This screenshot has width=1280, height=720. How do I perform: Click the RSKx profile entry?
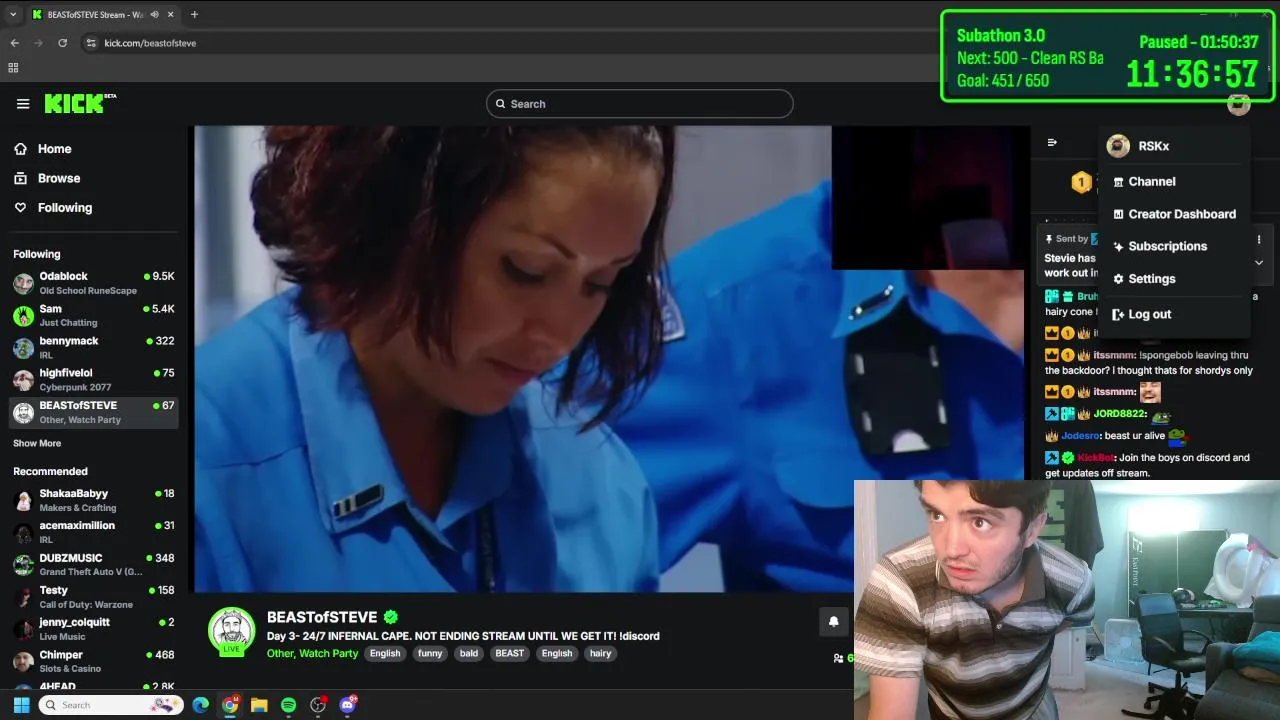[1174, 146]
